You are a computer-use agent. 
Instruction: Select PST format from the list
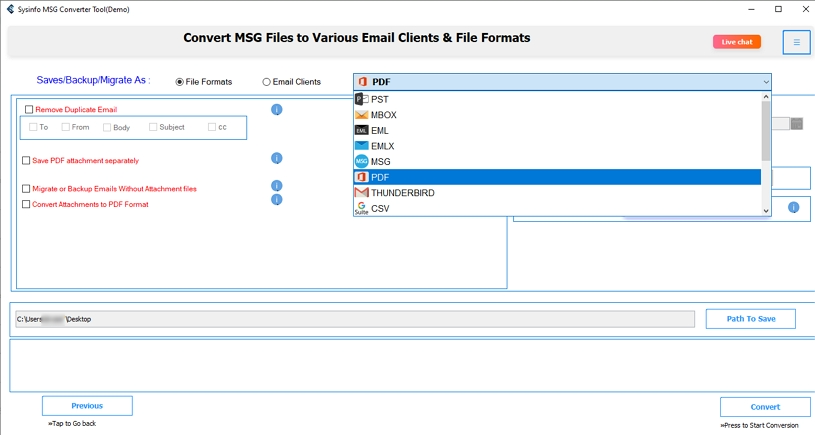click(380, 99)
